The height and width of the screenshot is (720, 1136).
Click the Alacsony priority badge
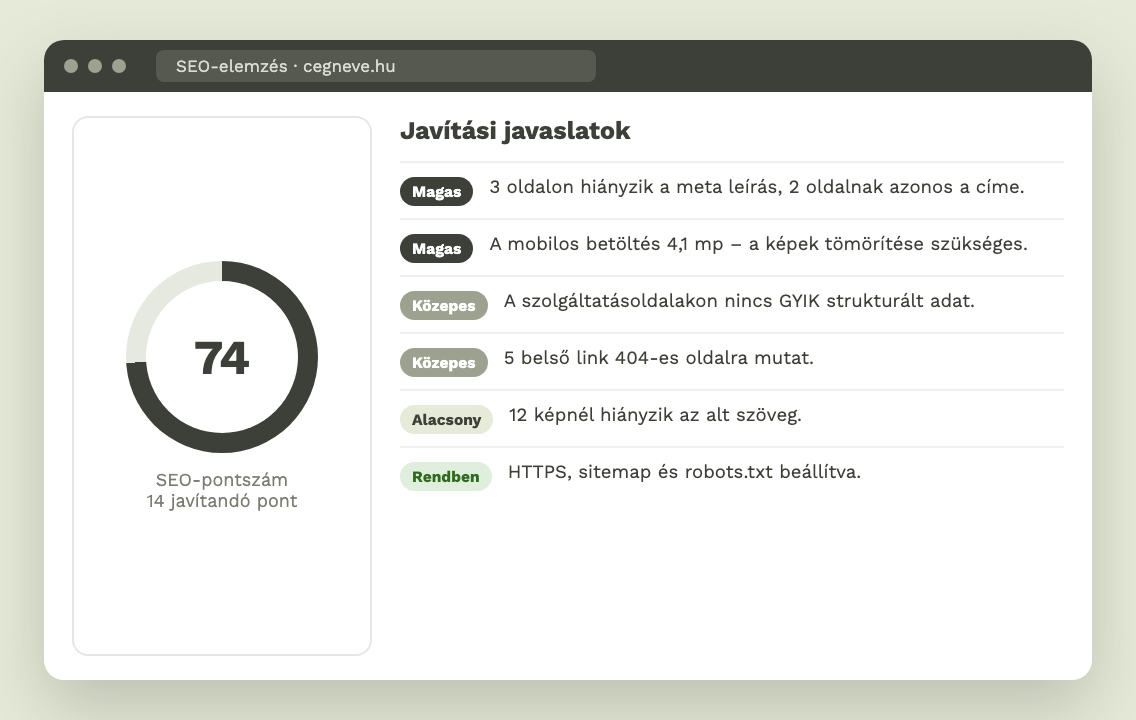[x=446, y=420]
